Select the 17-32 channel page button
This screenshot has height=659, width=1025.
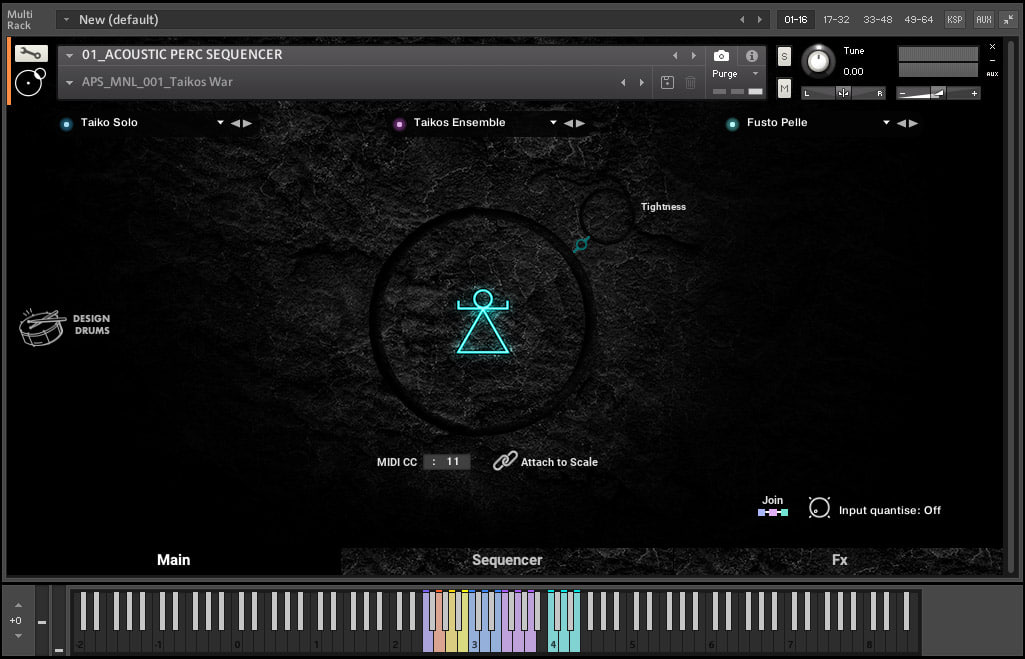pos(836,19)
